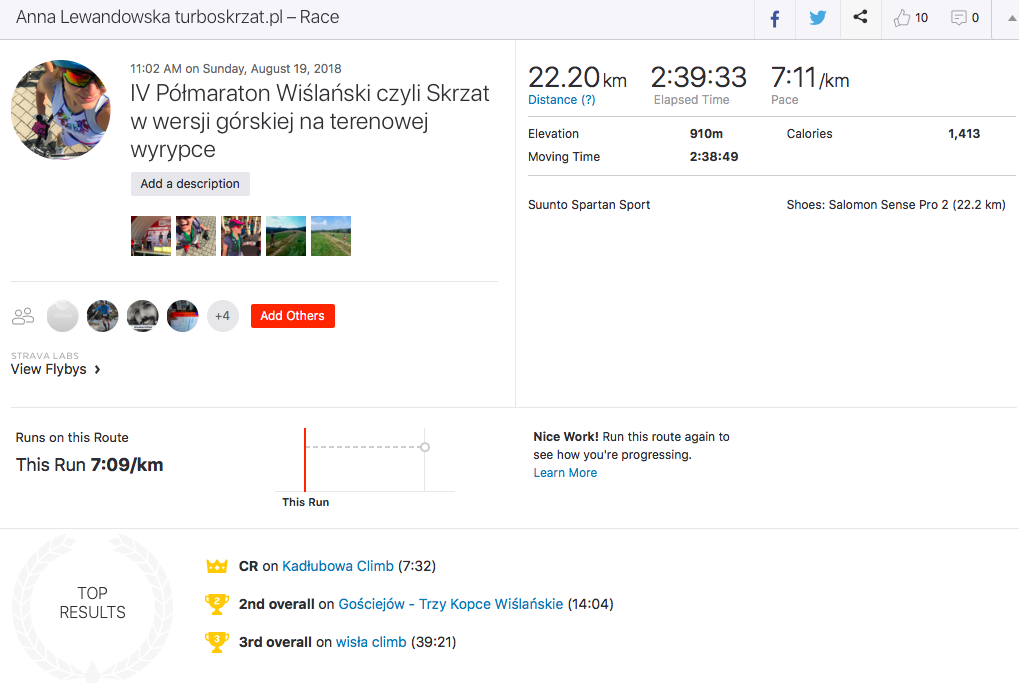Open the first activity photo thumbnail
Viewport: 1019px width, 683px height.
[x=151, y=236]
